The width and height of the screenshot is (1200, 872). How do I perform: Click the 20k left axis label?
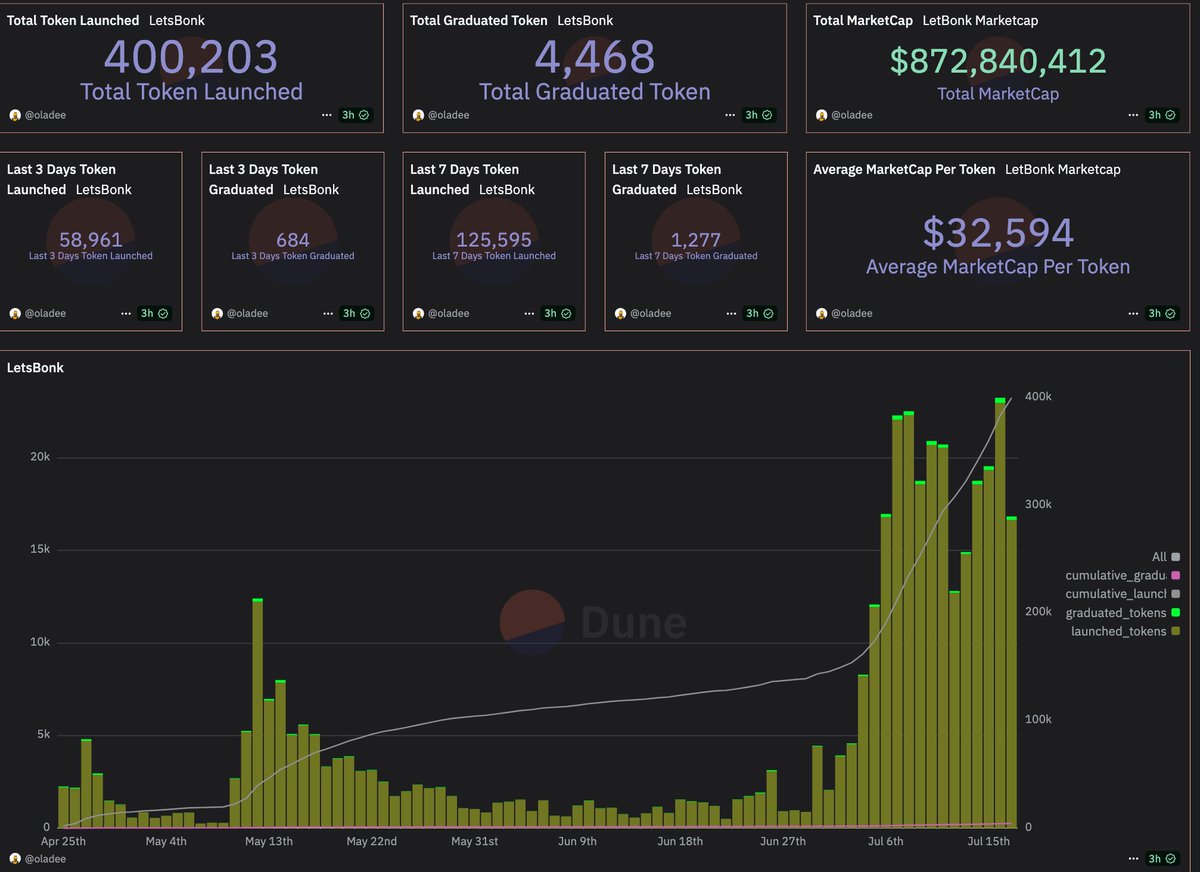(38, 457)
